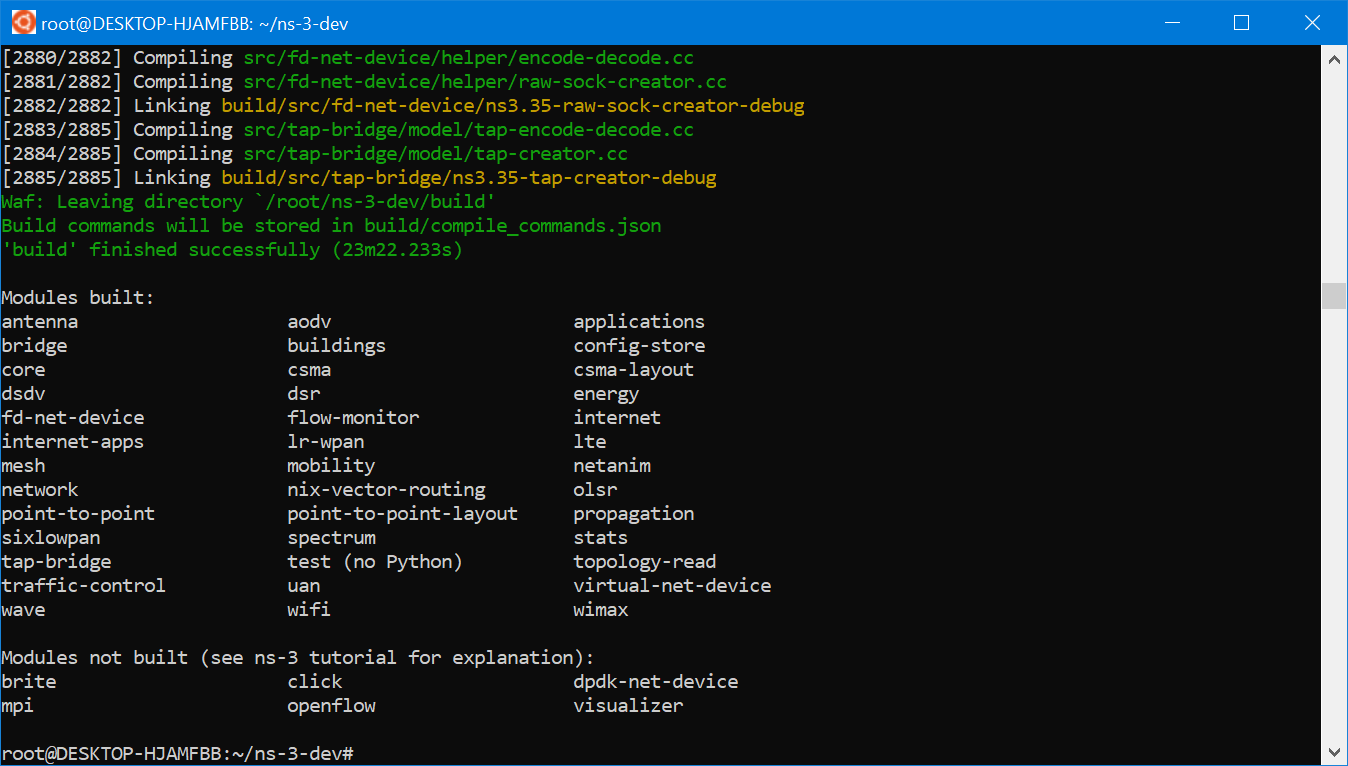Viewport: 1348px width, 766px height.
Task: Click the 'propagation' module name
Action: click(x=634, y=514)
